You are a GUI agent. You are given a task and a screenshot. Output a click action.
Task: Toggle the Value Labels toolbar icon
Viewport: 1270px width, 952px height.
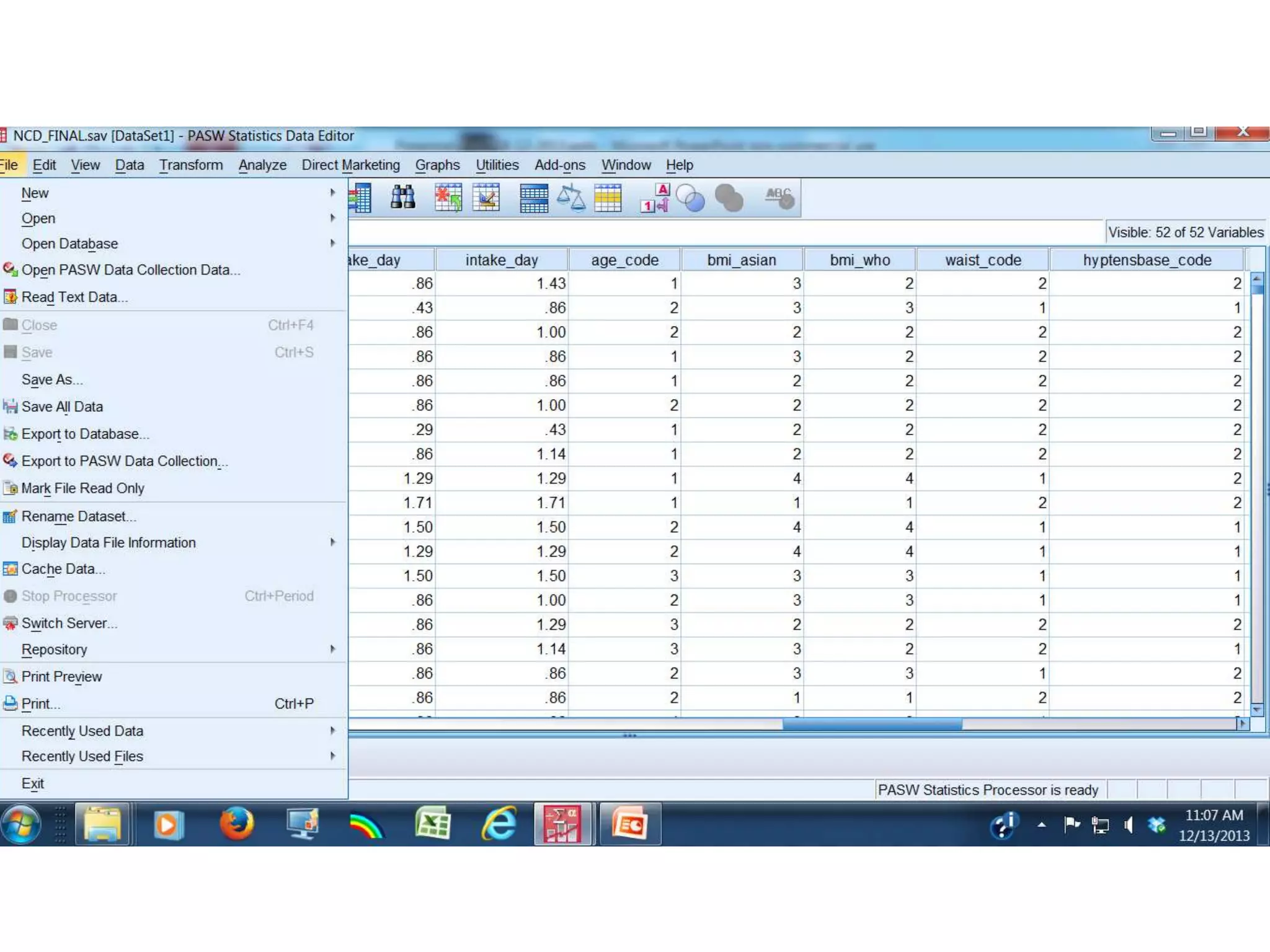point(655,198)
